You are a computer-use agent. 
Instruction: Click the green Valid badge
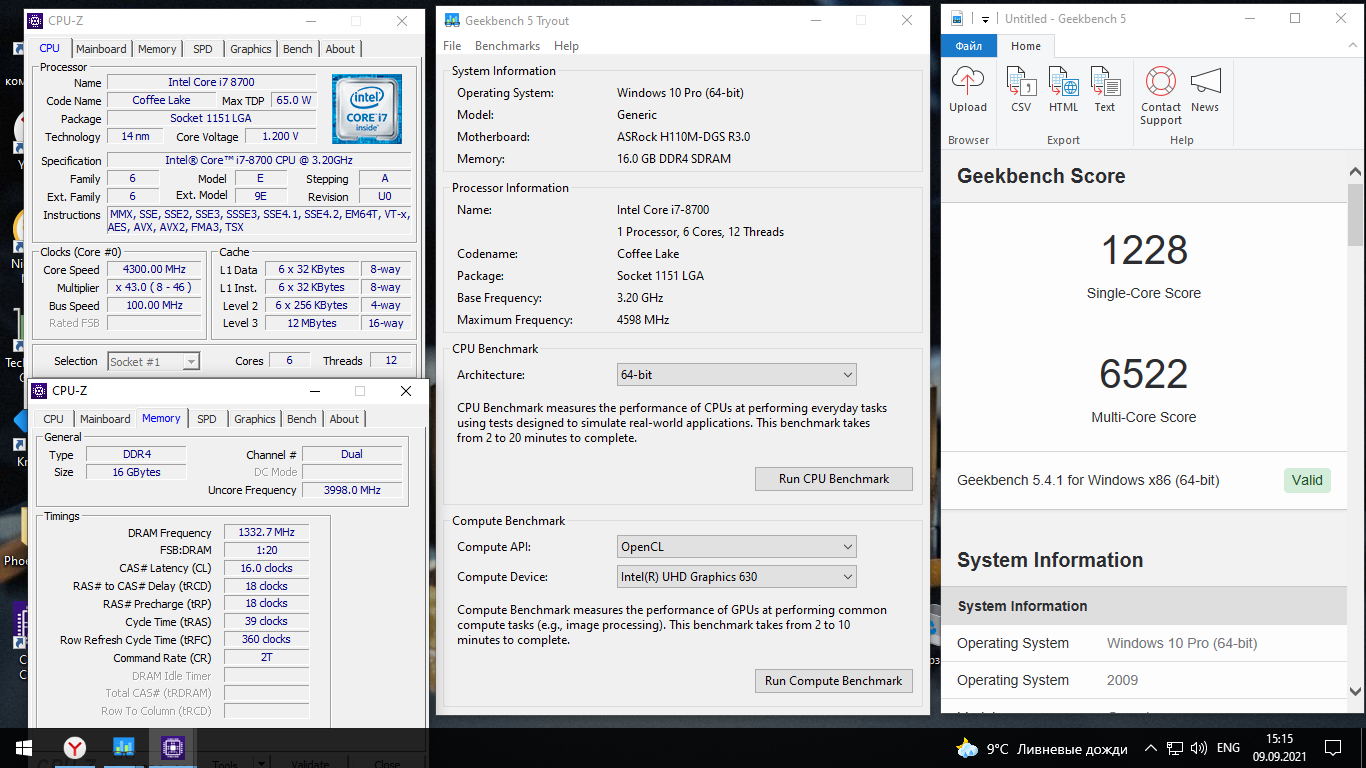click(x=1307, y=480)
